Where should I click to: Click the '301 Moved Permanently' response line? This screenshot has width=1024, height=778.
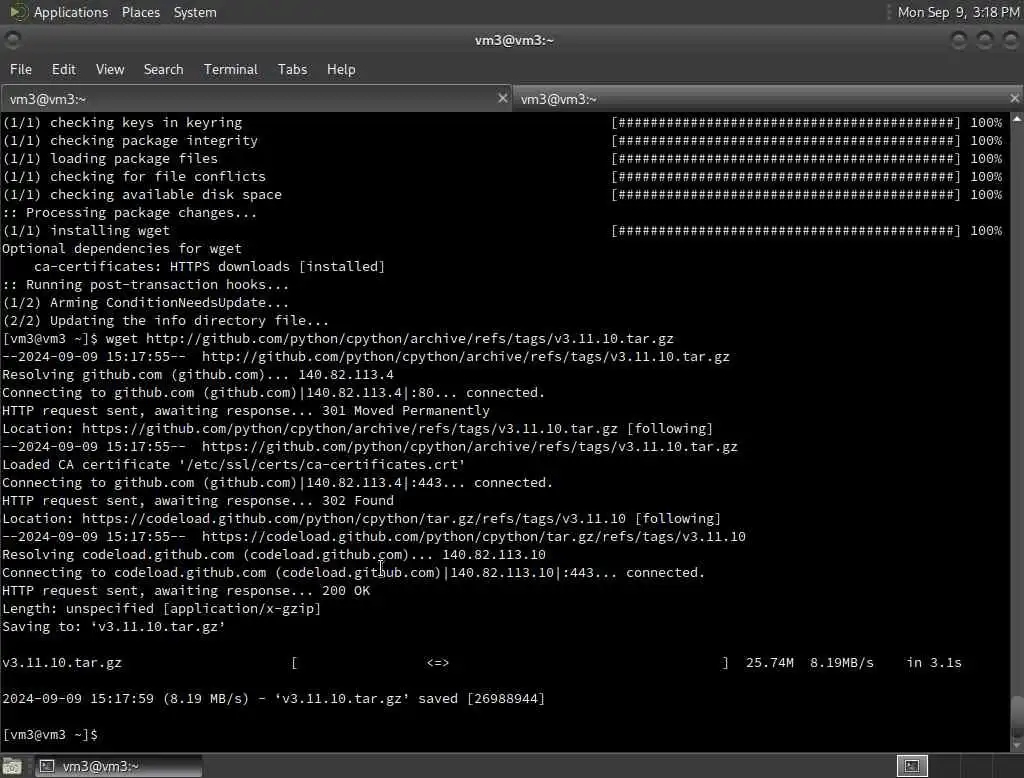[x=246, y=410]
